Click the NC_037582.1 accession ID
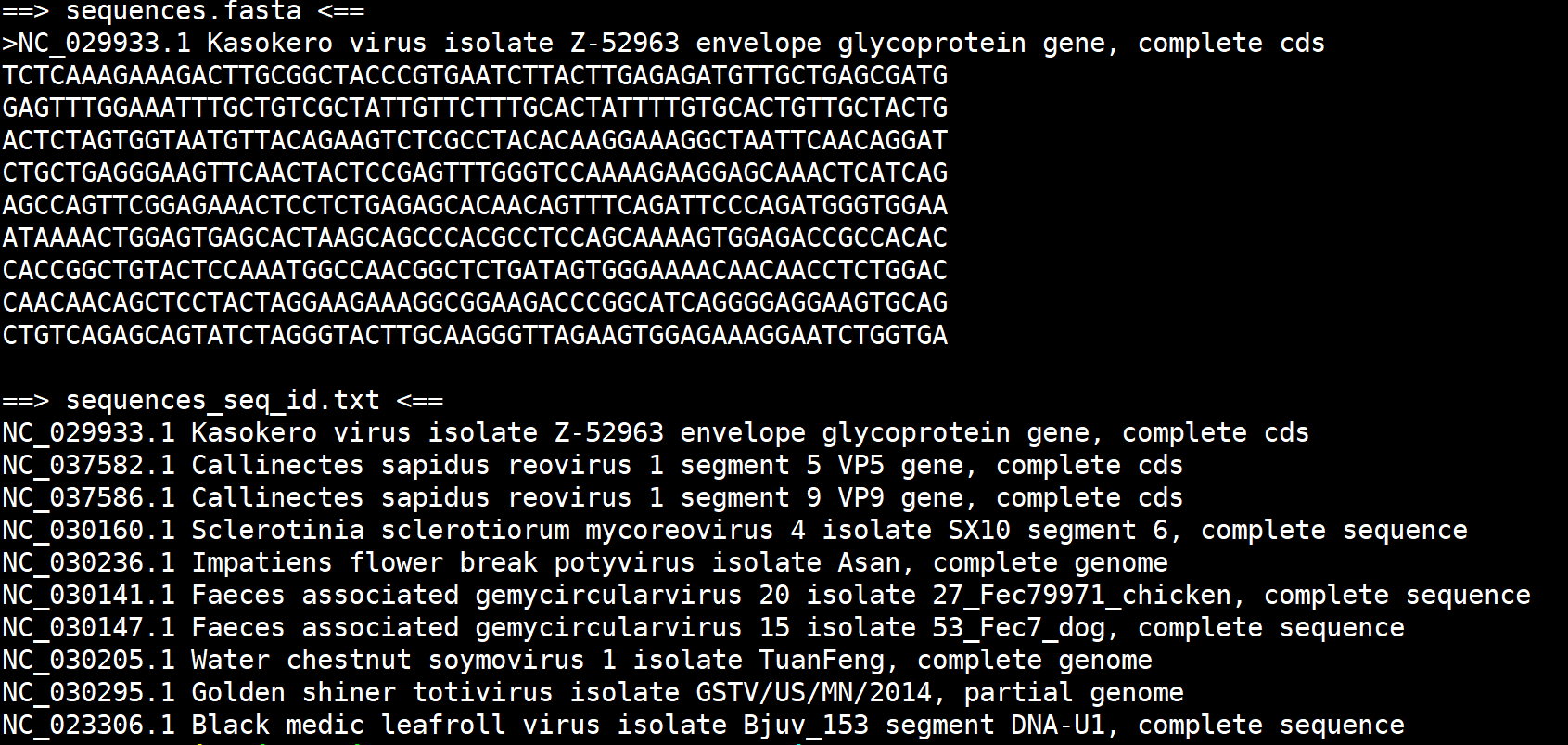 pos(88,466)
